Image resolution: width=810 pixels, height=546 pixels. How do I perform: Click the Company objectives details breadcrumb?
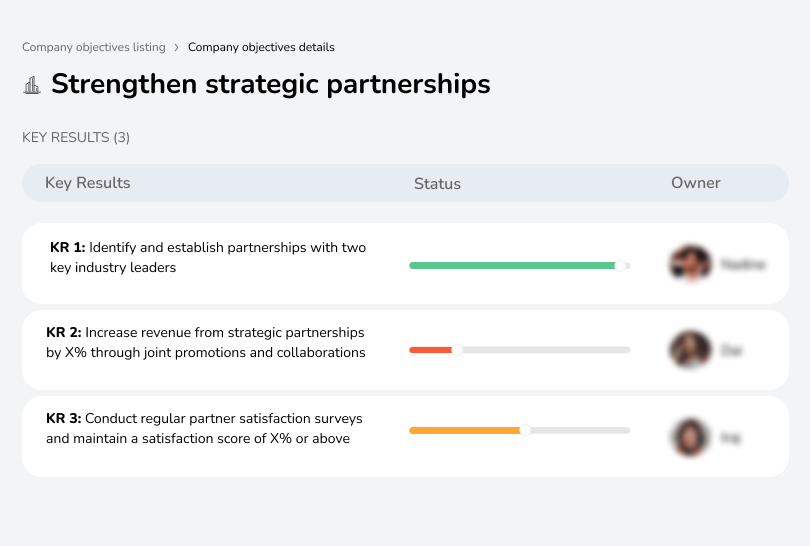click(x=261, y=47)
